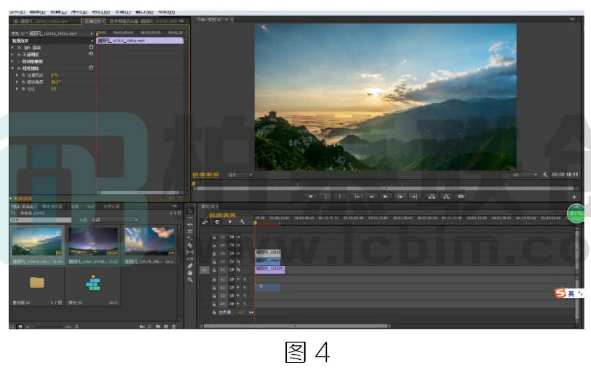Reset the Opacity effect parameters

pyautogui.click(x=91, y=54)
